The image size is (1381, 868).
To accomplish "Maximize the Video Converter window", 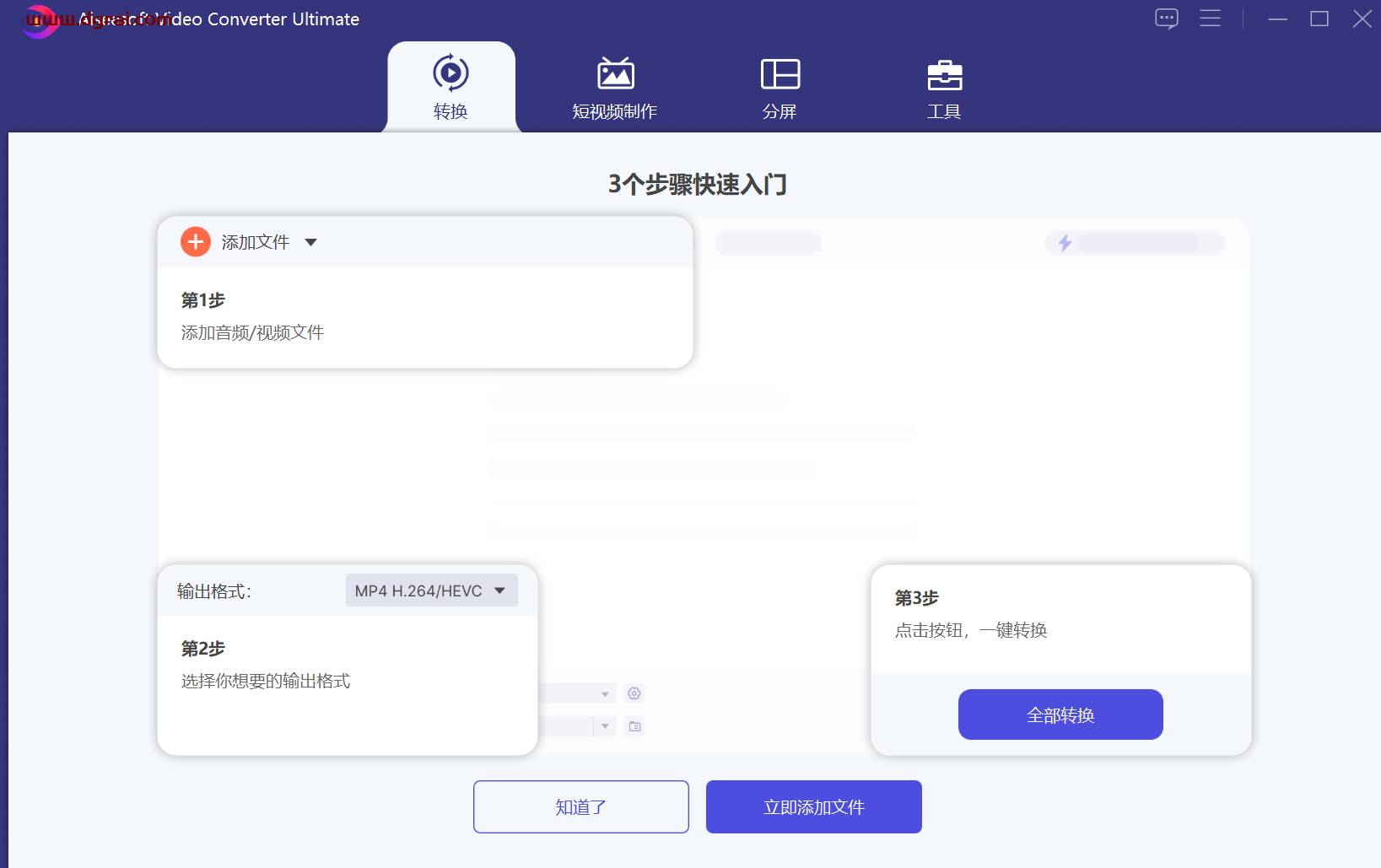I will point(1319,19).
